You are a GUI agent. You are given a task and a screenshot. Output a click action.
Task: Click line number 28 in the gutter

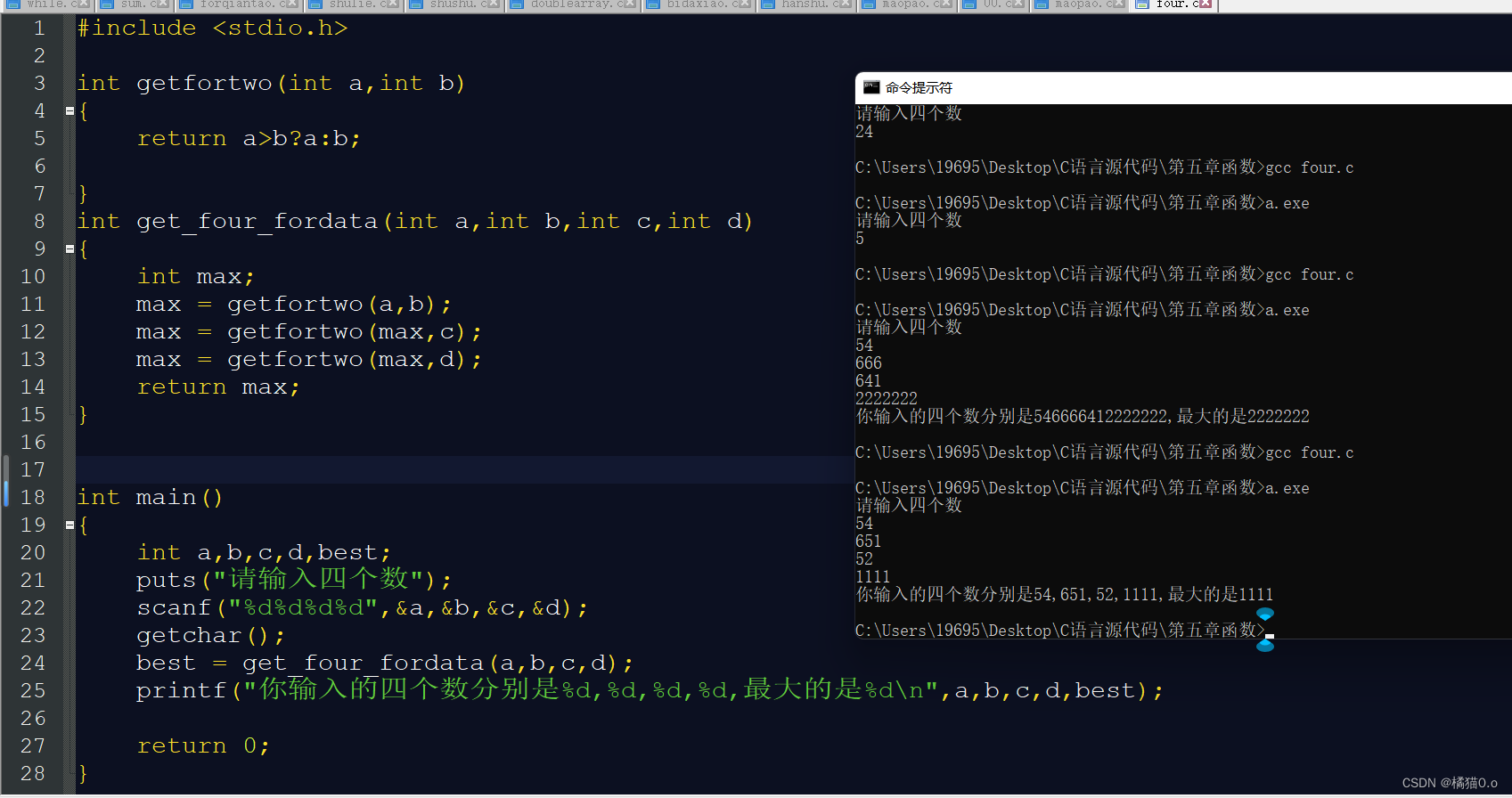pos(33,774)
